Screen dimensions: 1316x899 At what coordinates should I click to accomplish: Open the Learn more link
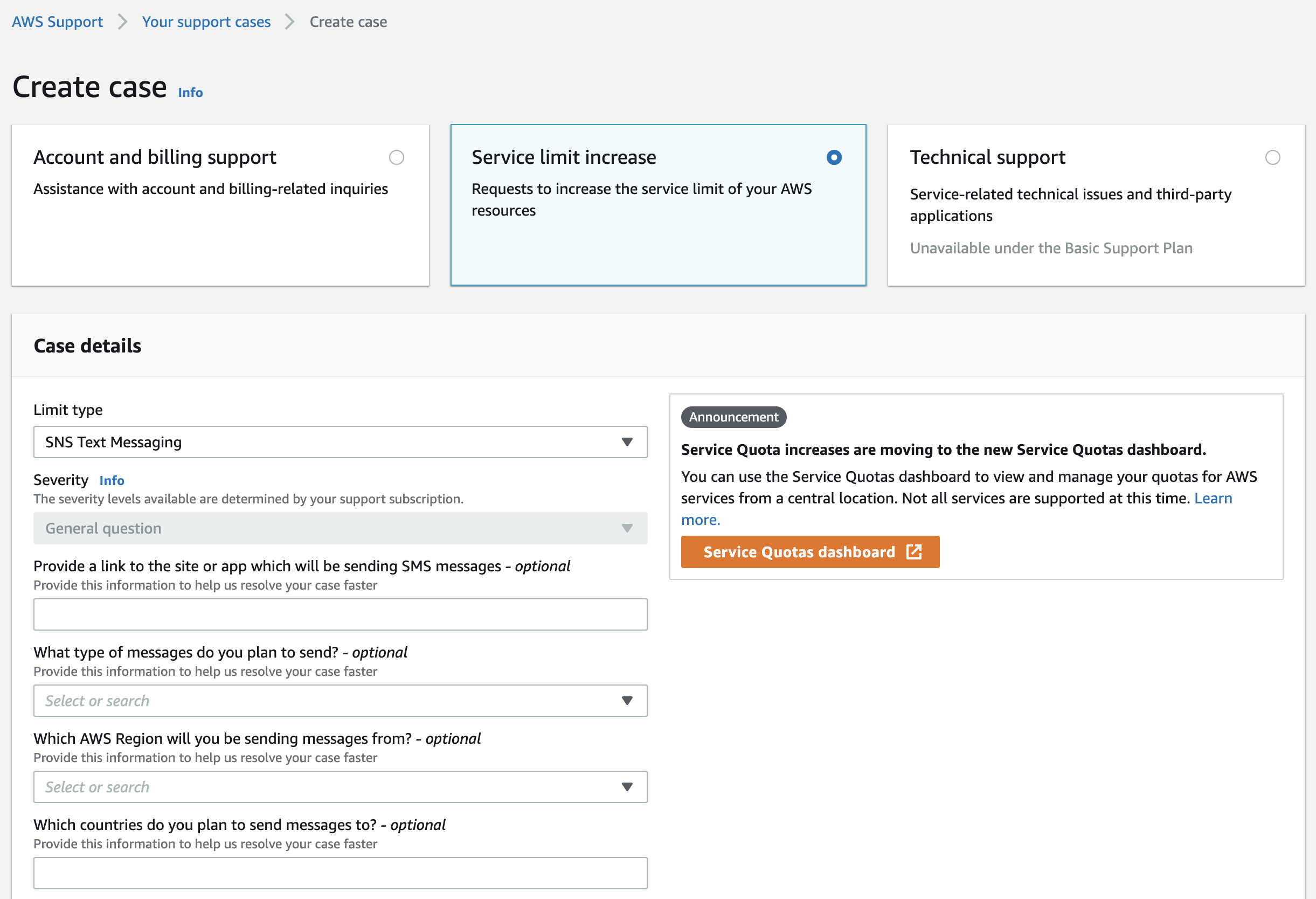[1213, 498]
